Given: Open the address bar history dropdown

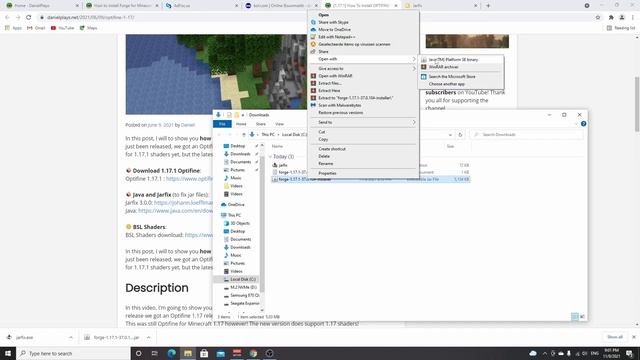Looking at the screenshot, I should (x=450, y=135).
